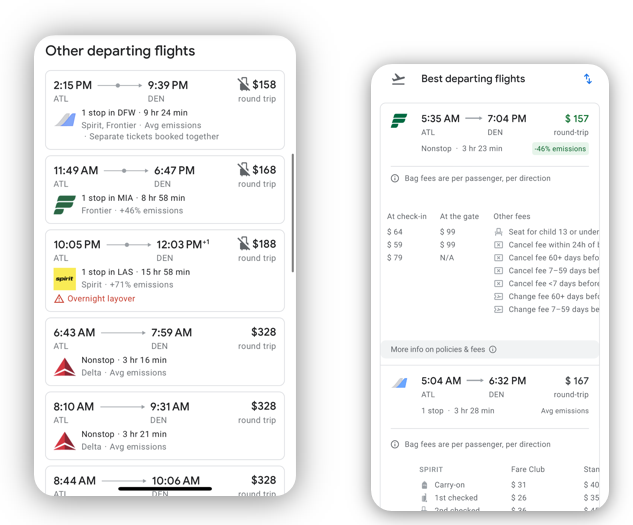The height and width of the screenshot is (525, 633).
Task: Tap Delta logo on 6:43 AM flight
Action: [x=65, y=367]
